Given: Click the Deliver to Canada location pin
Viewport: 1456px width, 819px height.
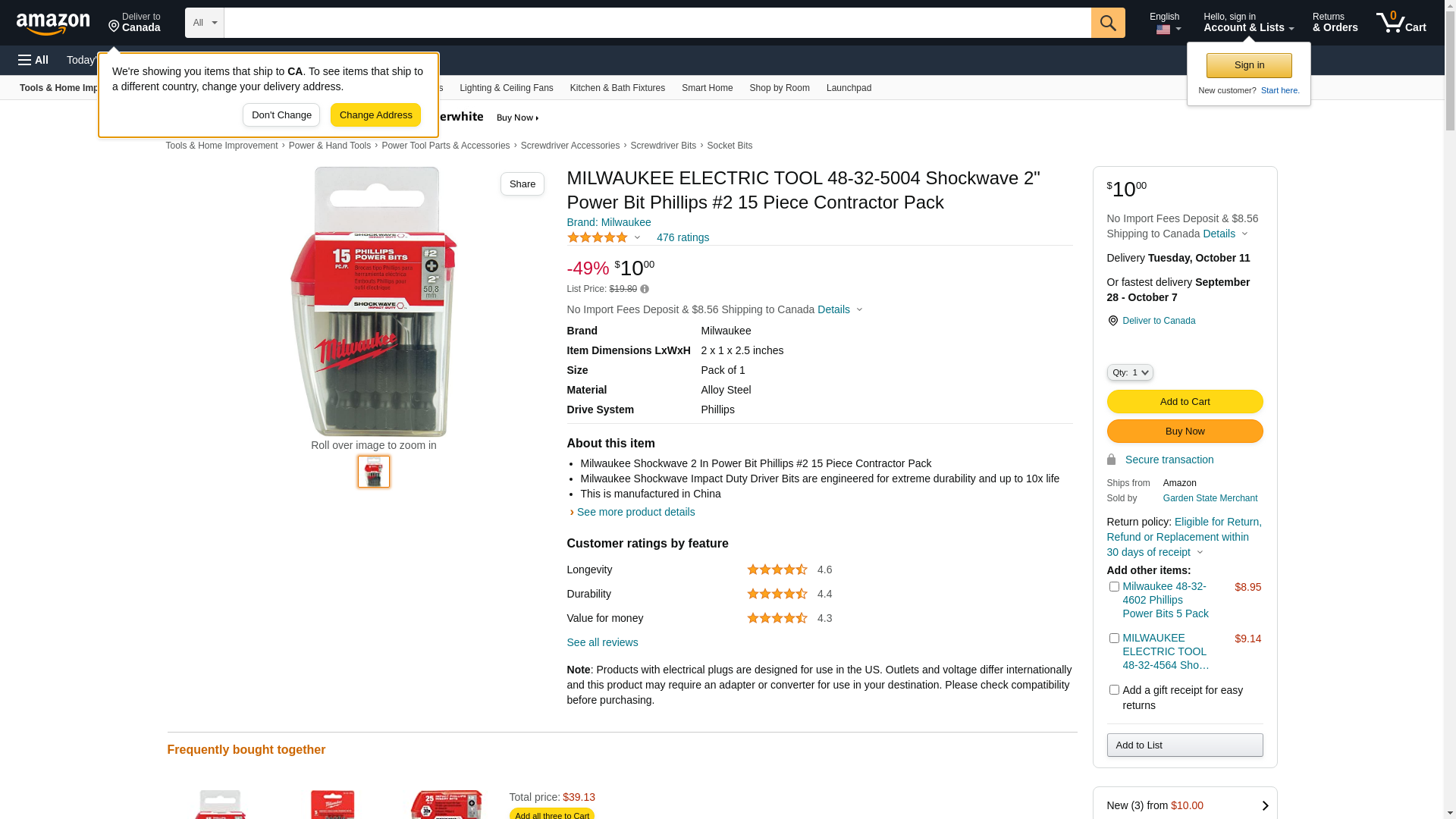Looking at the screenshot, I should [x=1112, y=321].
